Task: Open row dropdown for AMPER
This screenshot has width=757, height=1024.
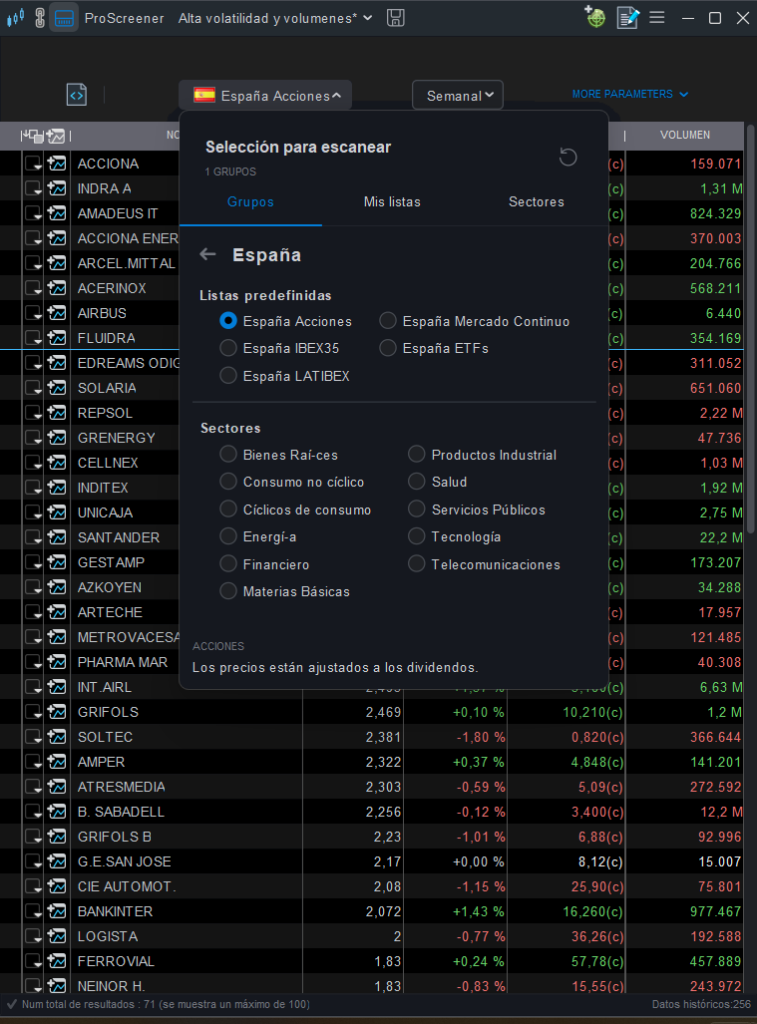Action: click(x=33, y=761)
